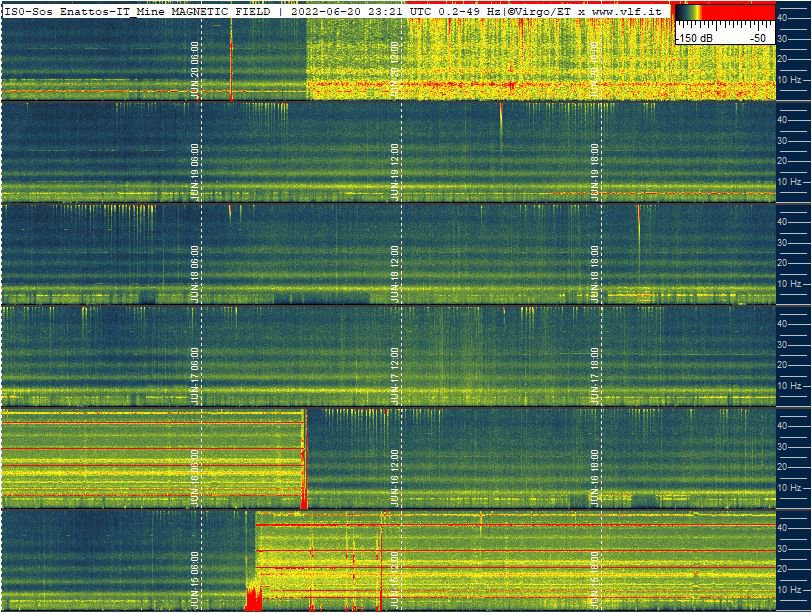The image size is (812, 613).
Task: Click the color scale gradient bar
Action: 724,13
